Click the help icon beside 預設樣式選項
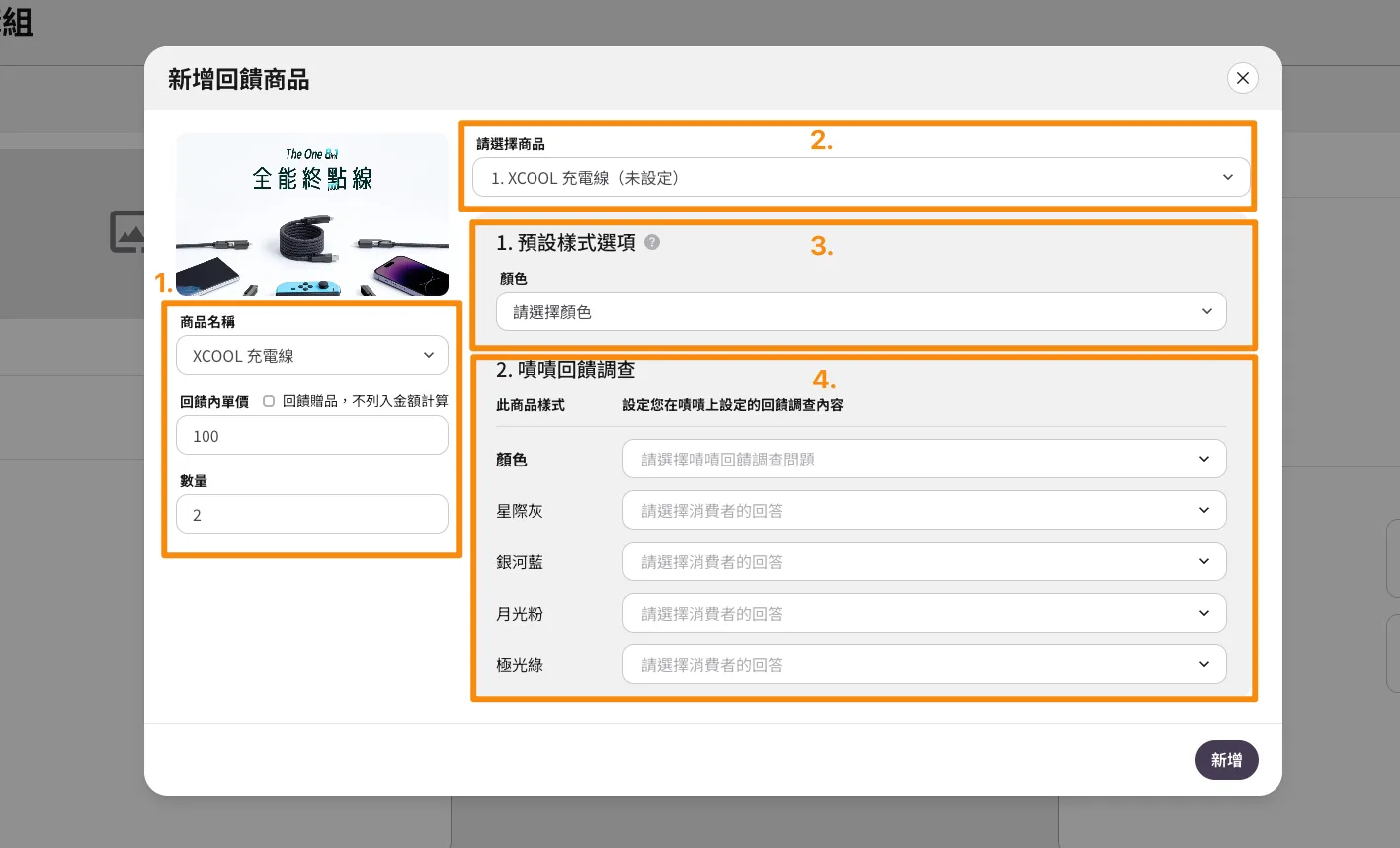The height and width of the screenshot is (848, 1400). point(652,242)
